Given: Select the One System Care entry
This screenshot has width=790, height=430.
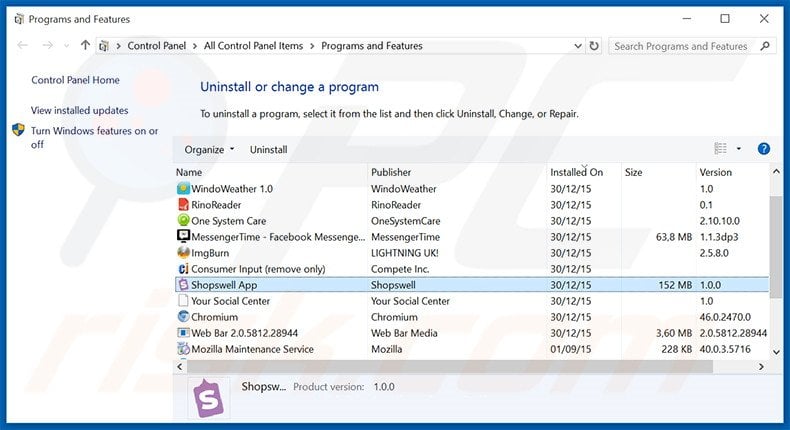Looking at the screenshot, I should coord(228,221).
